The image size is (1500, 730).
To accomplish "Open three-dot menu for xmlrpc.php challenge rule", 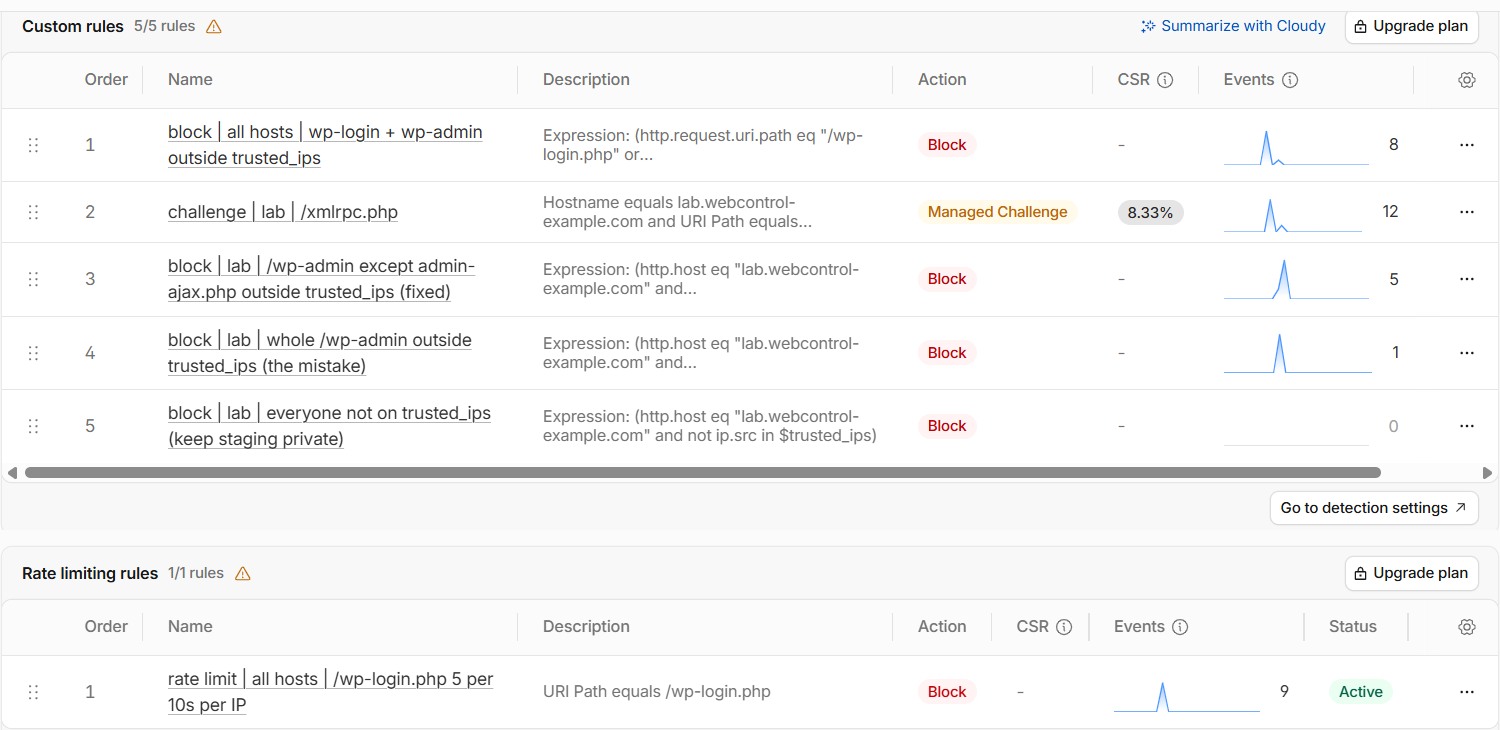I will pos(1467,212).
